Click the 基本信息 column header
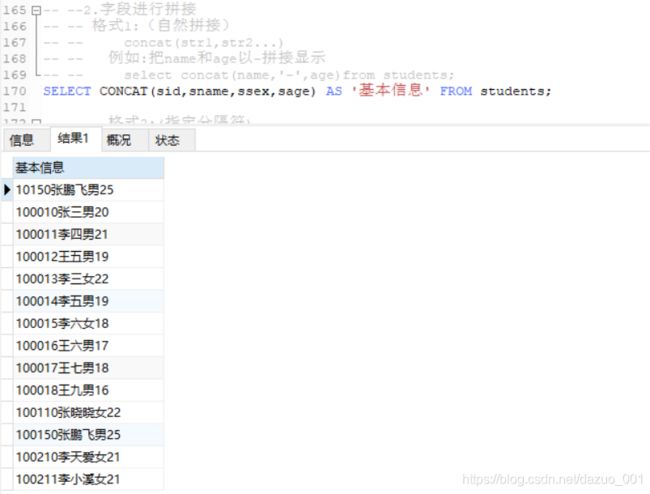Screen dimensions: 650x494 pyautogui.click(x=88, y=168)
